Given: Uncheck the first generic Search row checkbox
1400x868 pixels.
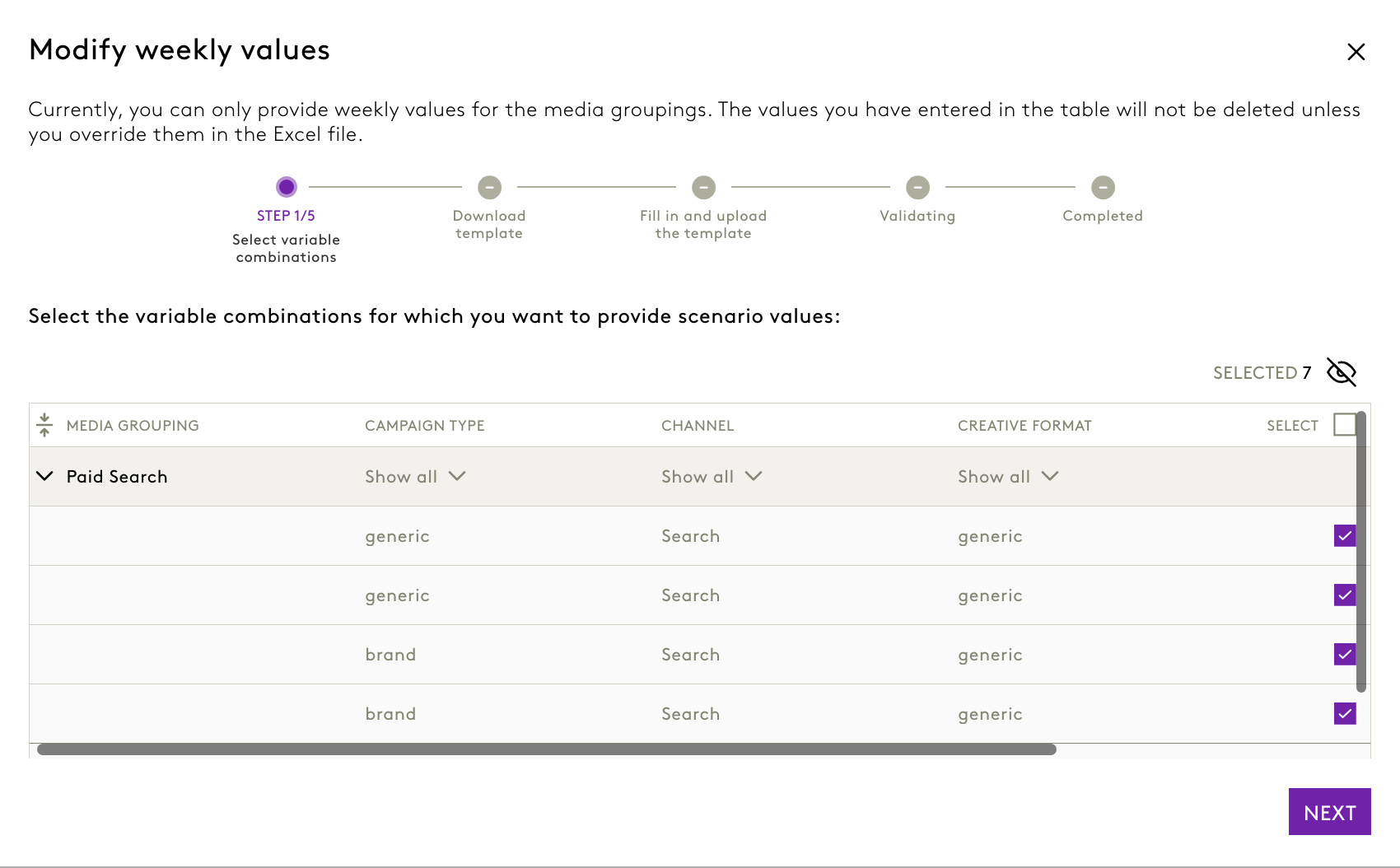Looking at the screenshot, I should (1344, 536).
